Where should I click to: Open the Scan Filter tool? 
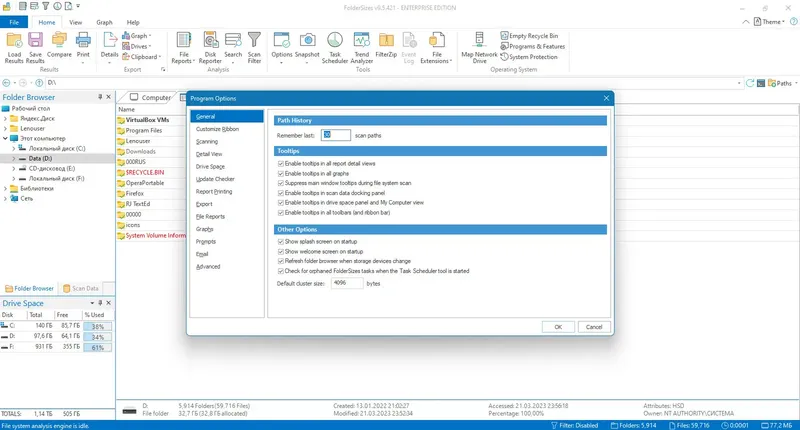tap(254, 47)
